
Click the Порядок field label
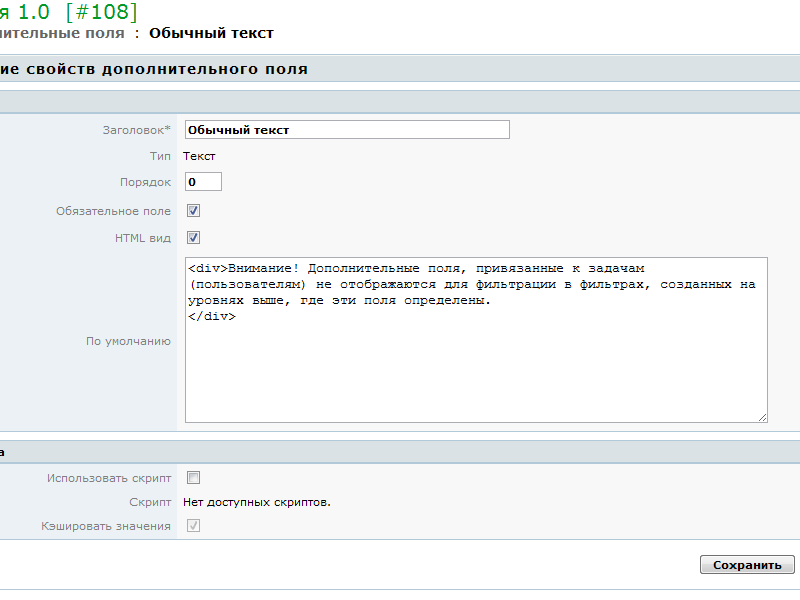click(x=145, y=182)
